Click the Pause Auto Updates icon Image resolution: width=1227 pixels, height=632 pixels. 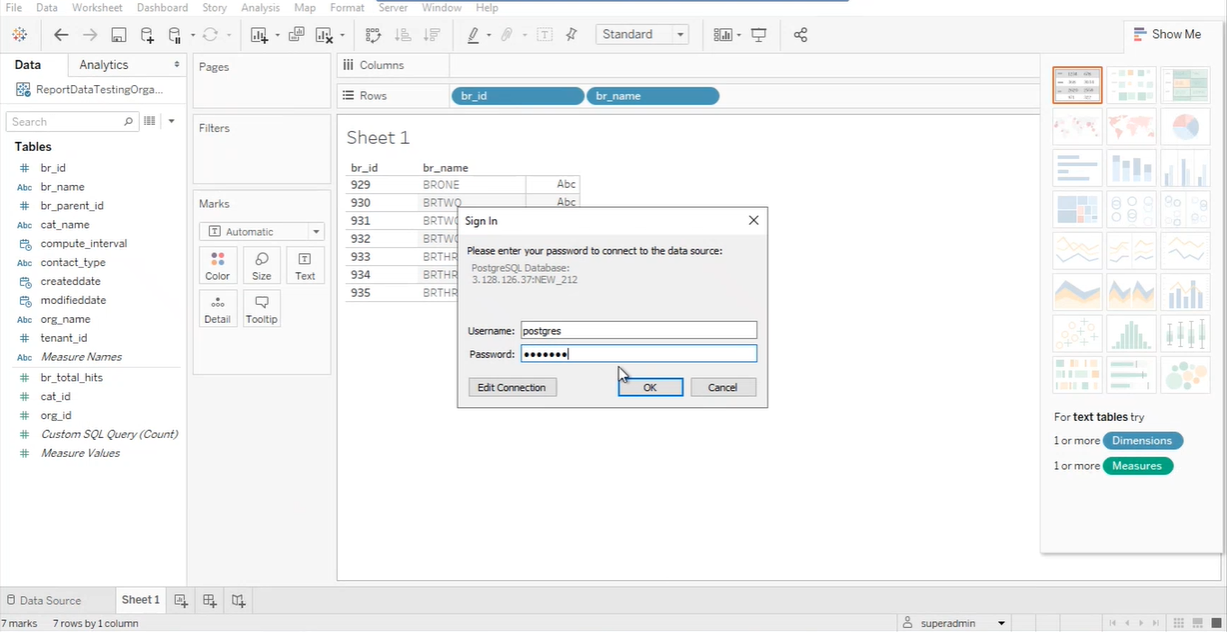point(175,35)
